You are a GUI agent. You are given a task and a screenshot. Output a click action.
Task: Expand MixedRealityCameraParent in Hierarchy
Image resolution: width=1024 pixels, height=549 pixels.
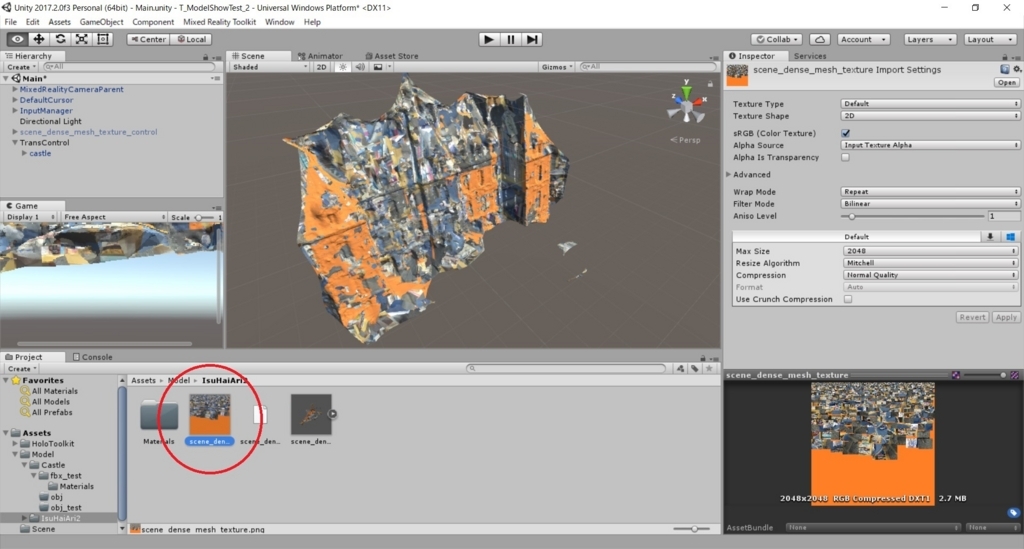(14, 89)
